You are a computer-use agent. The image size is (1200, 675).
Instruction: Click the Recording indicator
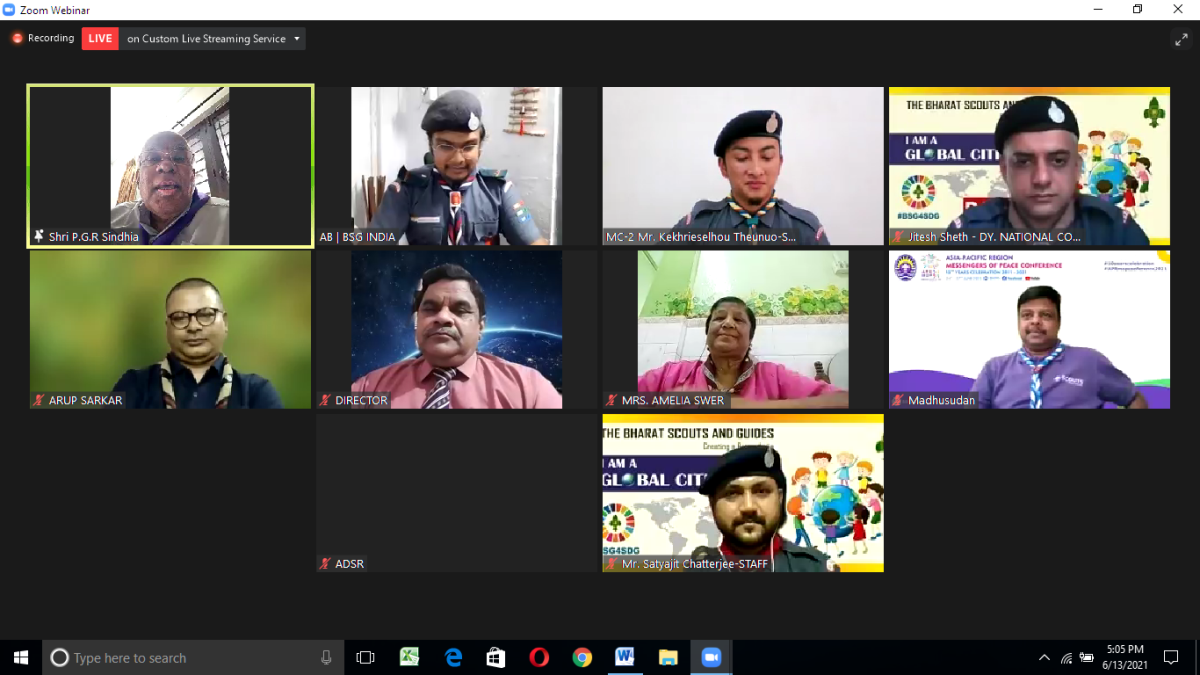[43, 39]
